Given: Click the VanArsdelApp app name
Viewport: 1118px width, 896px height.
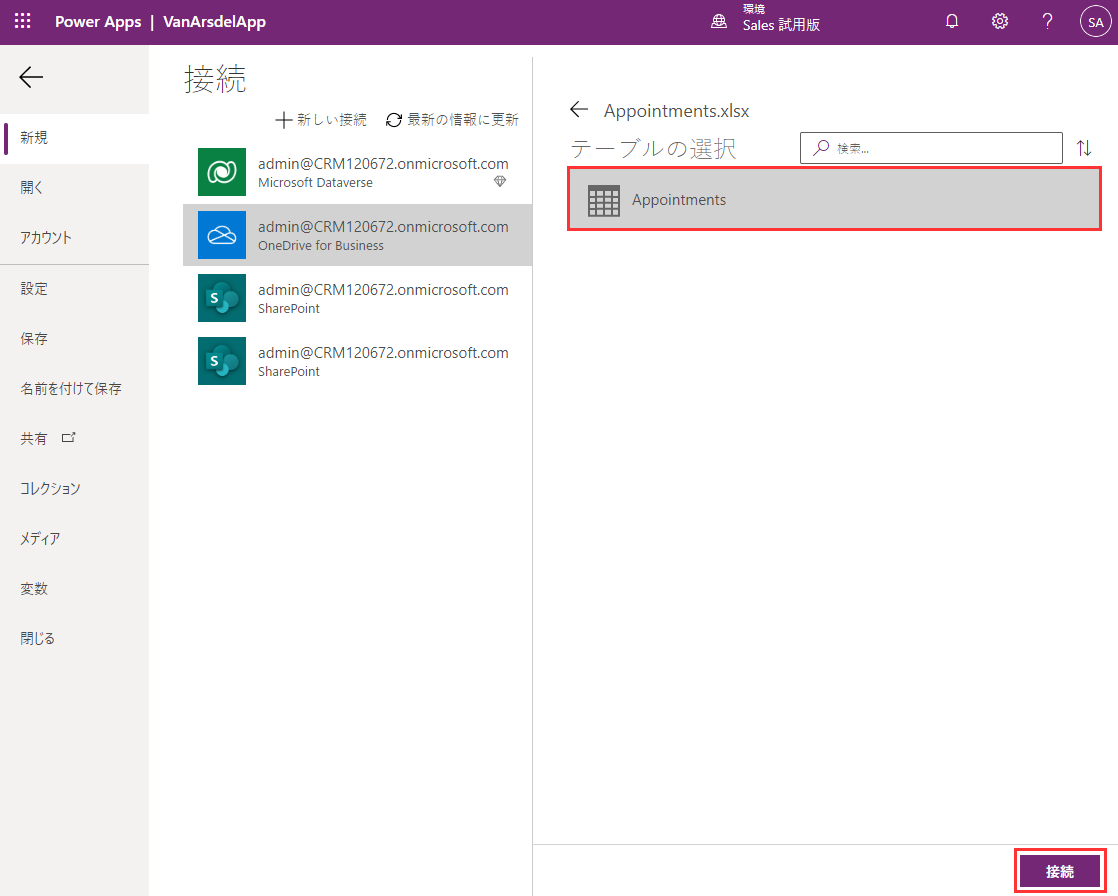Looking at the screenshot, I should [215, 21].
